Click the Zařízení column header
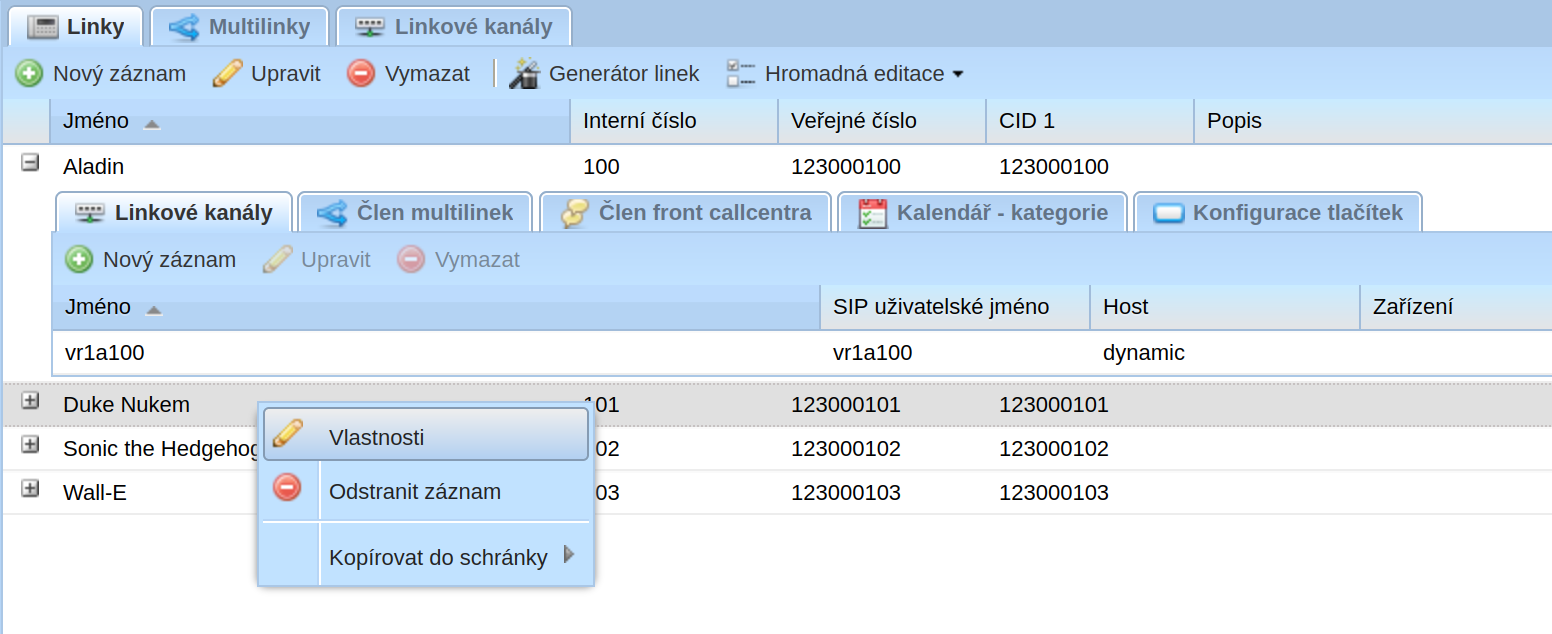The width and height of the screenshot is (1552, 634). click(1456, 307)
